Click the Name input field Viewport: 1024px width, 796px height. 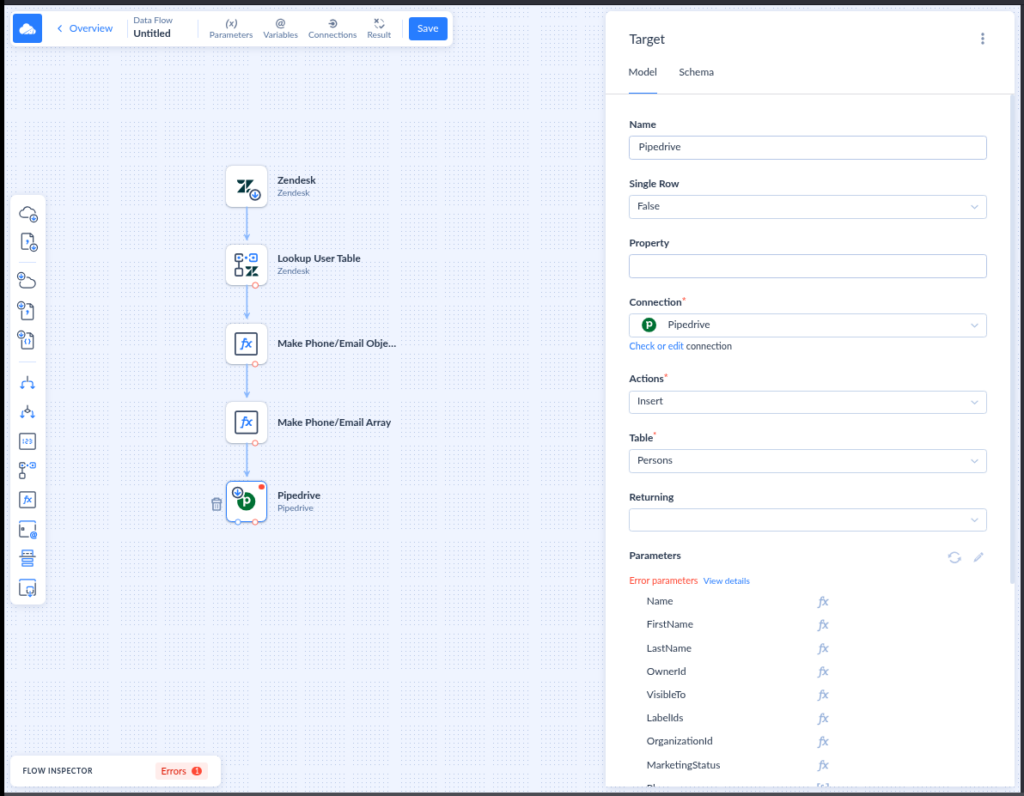pos(807,148)
